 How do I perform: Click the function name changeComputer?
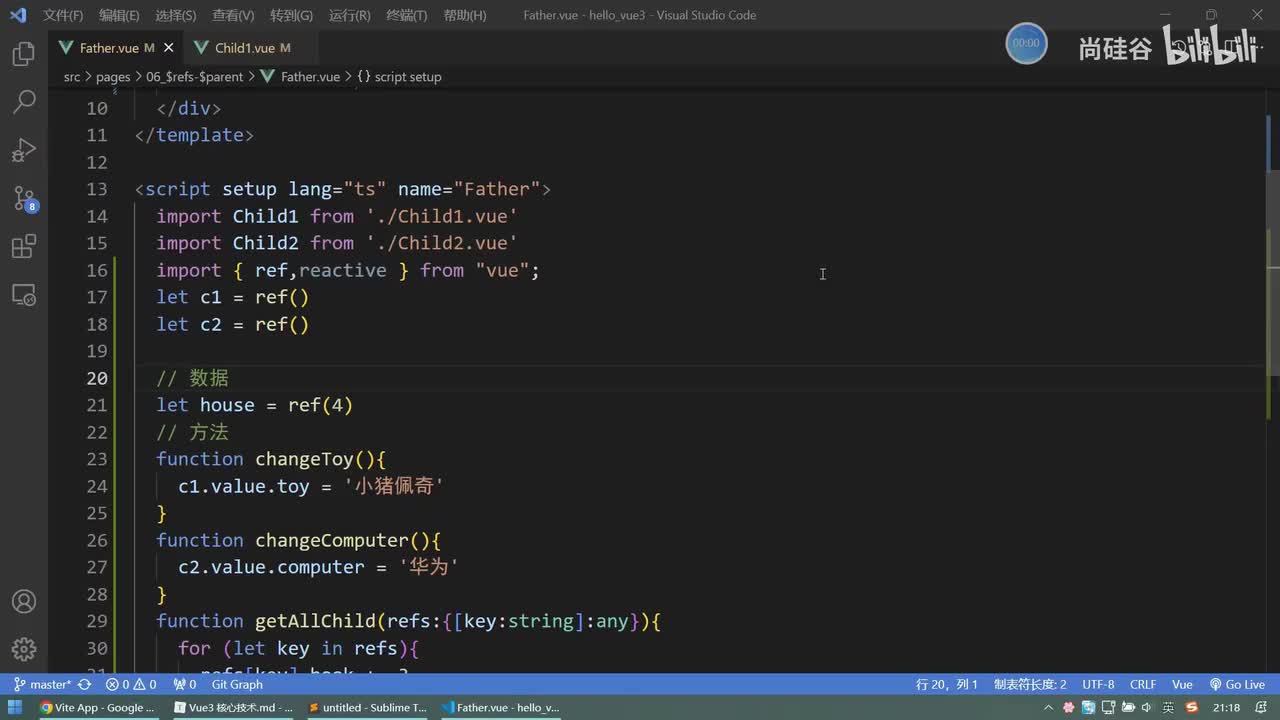pos(332,540)
